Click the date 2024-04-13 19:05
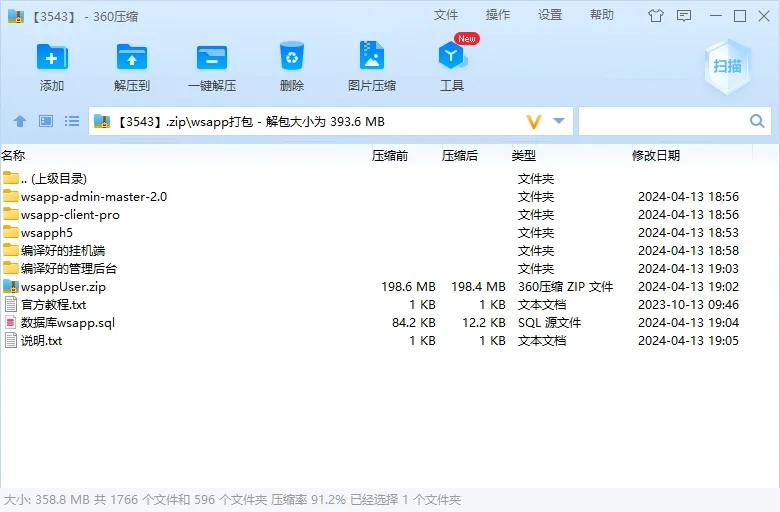Image resolution: width=780 pixels, height=512 pixels. click(688, 340)
